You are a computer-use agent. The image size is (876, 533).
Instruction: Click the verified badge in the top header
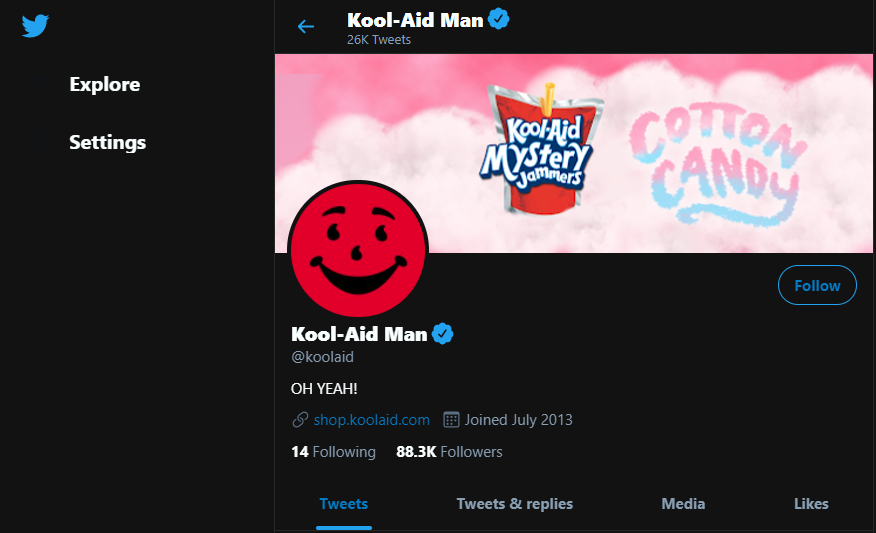(499, 19)
